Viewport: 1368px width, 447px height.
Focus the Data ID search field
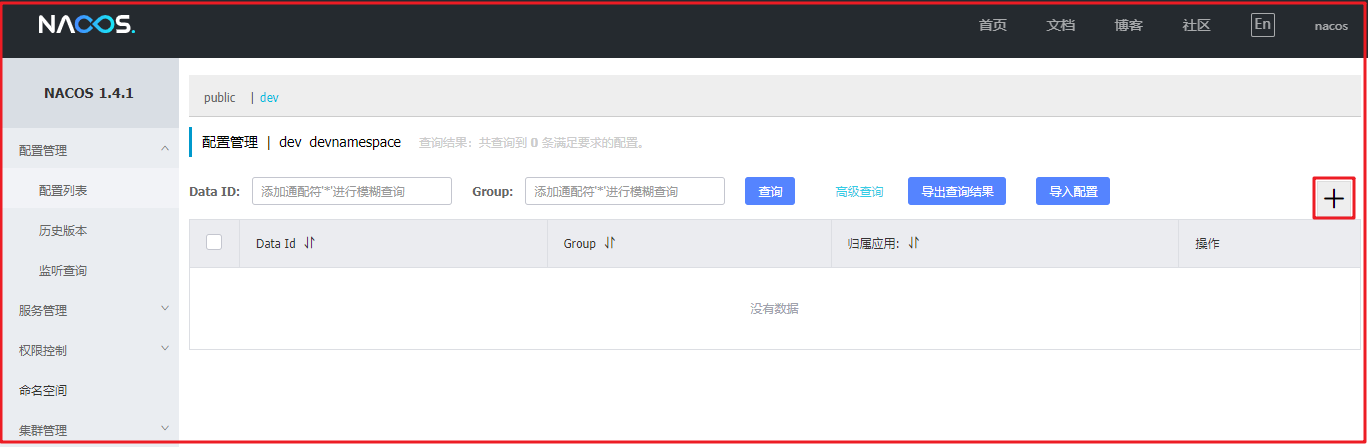click(351, 191)
